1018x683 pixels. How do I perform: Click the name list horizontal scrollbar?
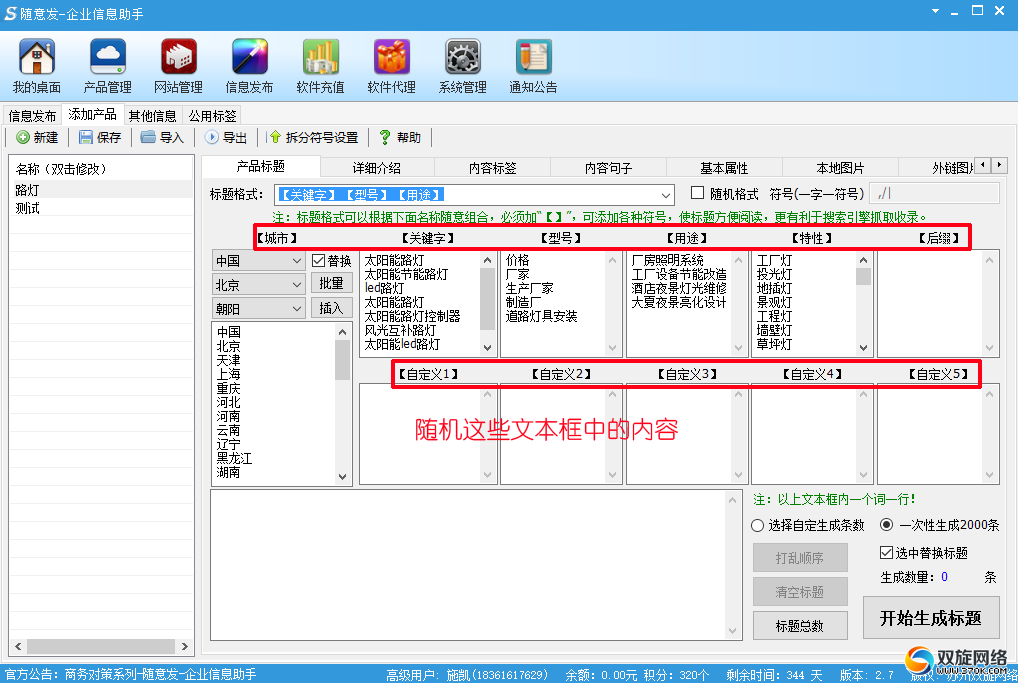(x=101, y=646)
